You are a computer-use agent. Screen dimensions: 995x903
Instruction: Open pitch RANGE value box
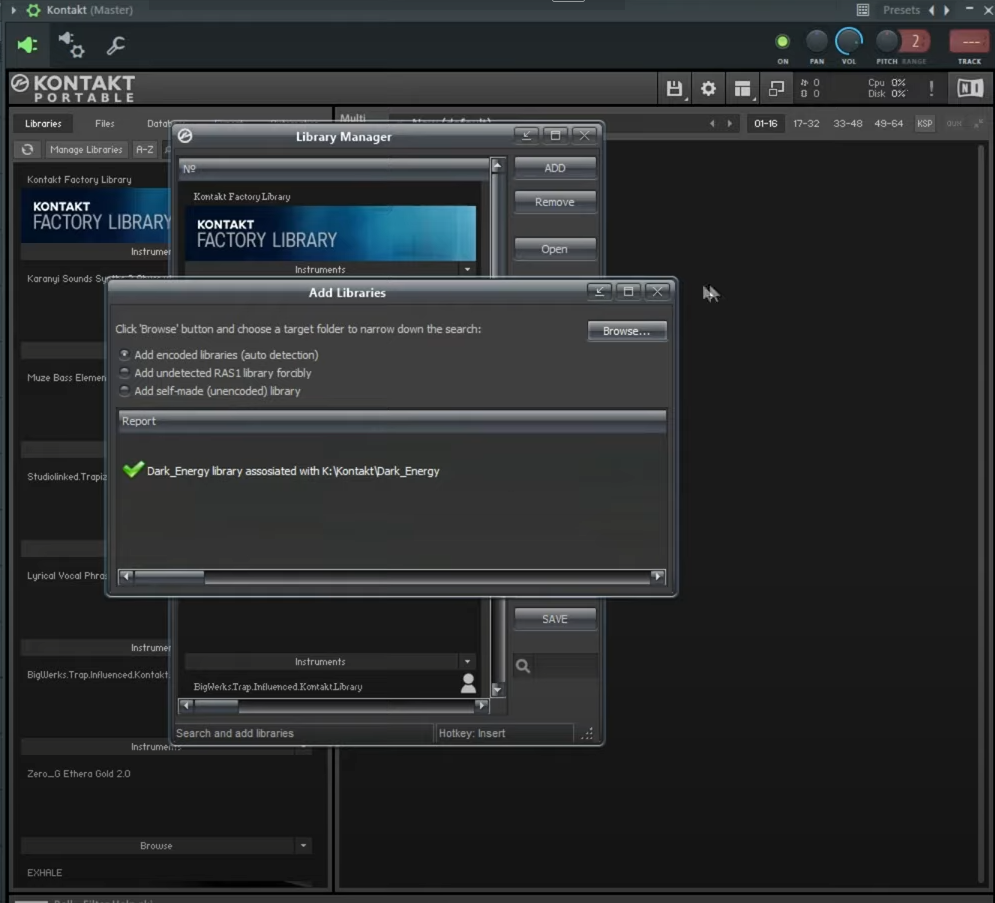pyautogui.click(x=915, y=42)
